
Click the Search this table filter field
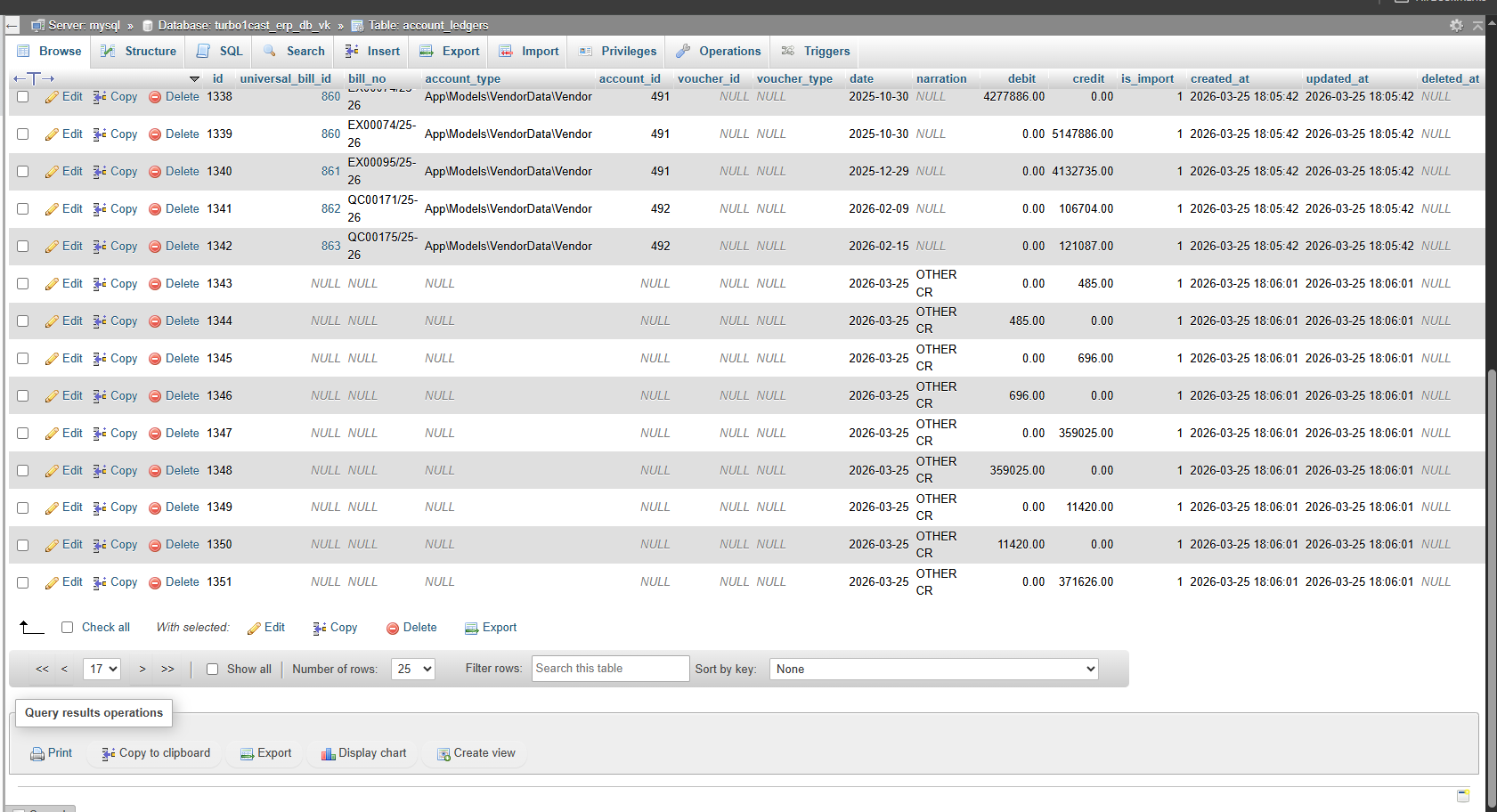tap(610, 669)
